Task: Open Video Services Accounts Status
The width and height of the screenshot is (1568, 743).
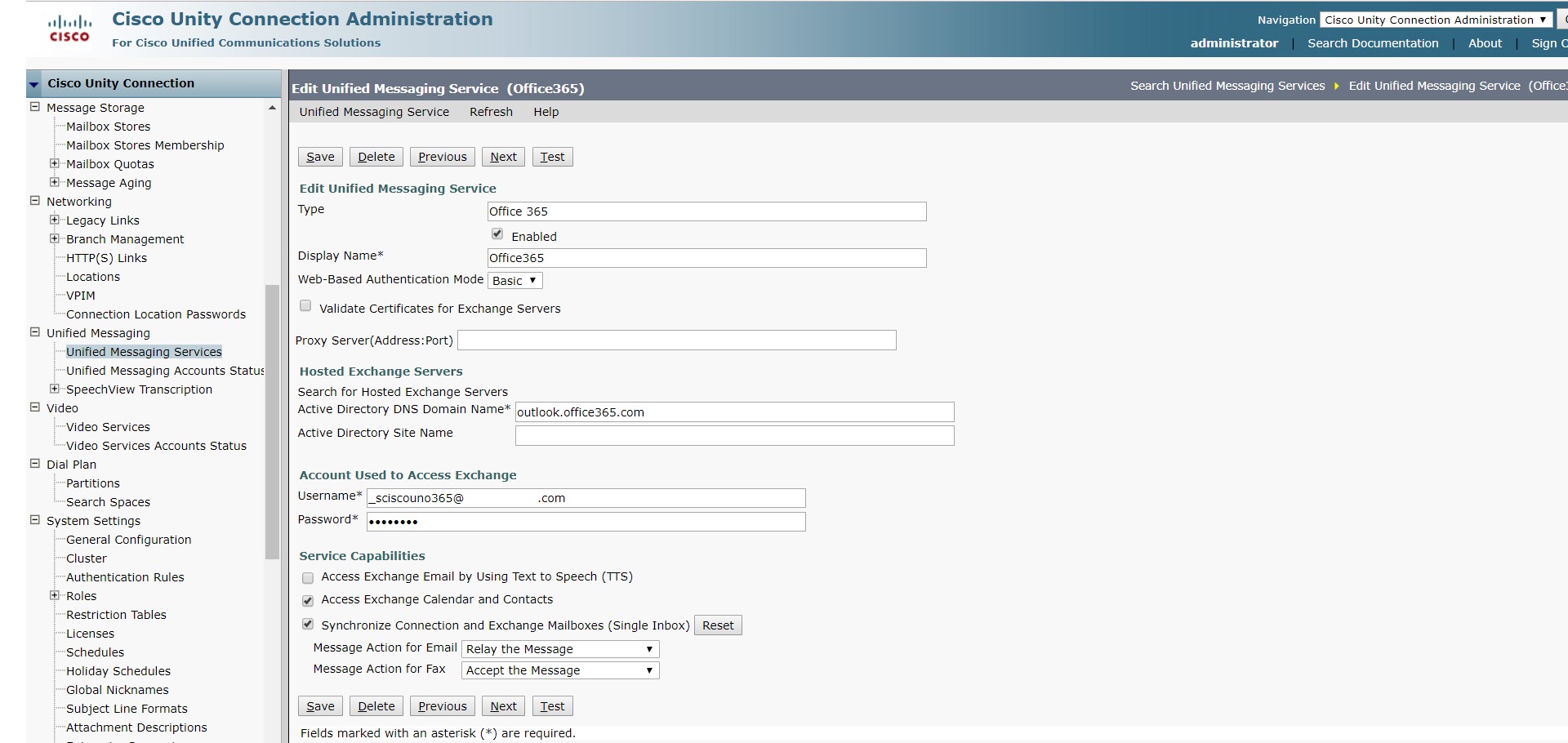Action: pos(156,446)
